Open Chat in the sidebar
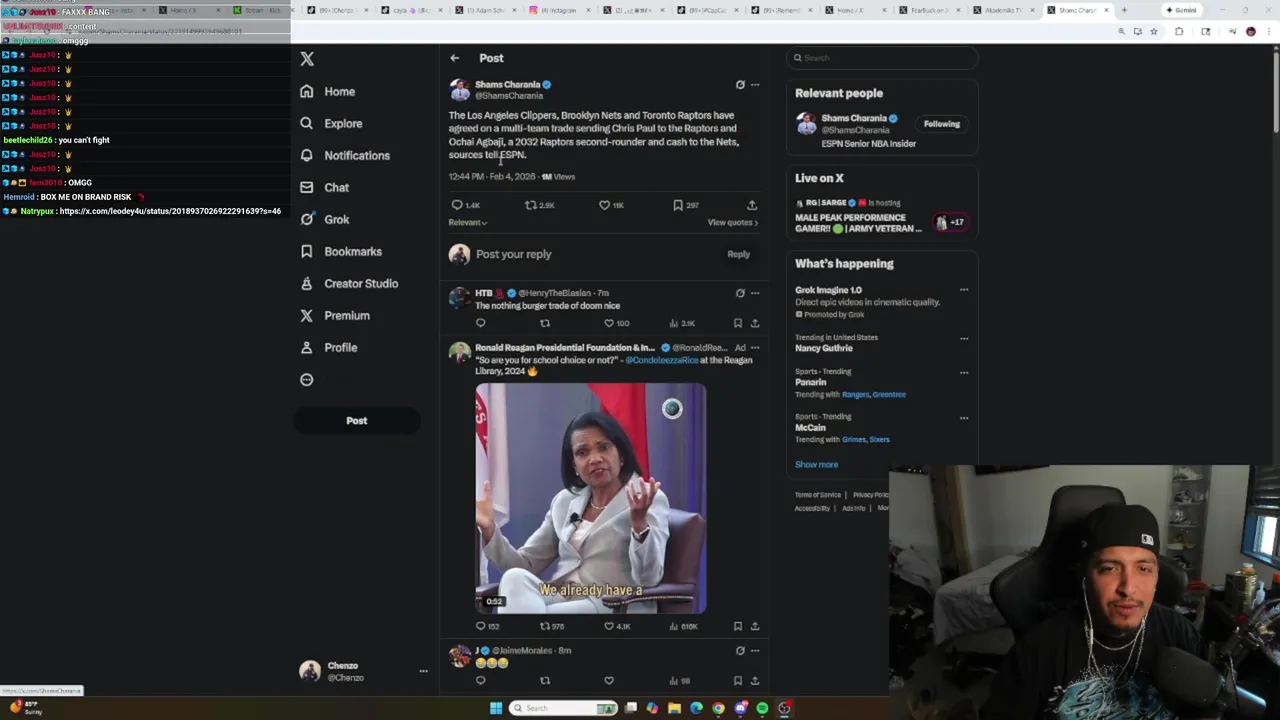1280x720 pixels. 325,188
